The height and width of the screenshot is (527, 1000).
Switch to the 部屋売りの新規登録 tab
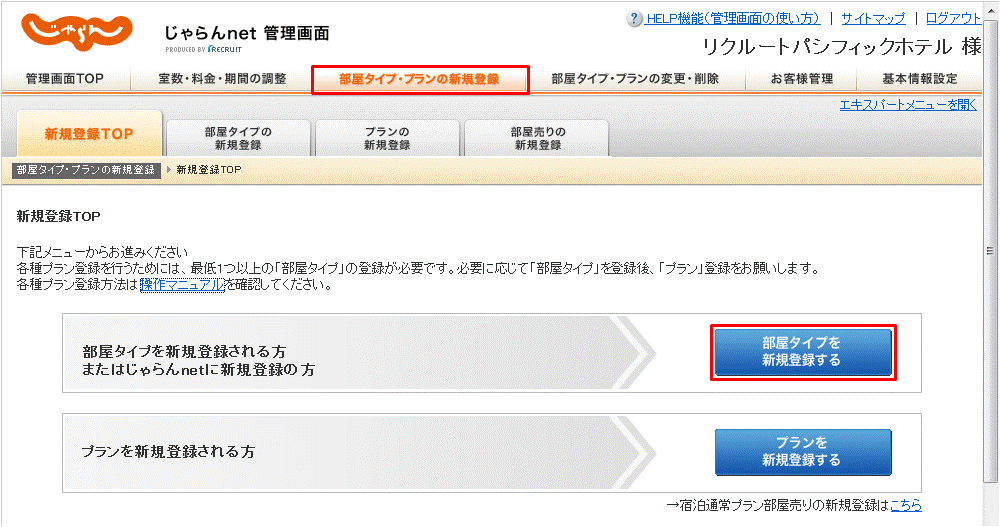coord(537,138)
